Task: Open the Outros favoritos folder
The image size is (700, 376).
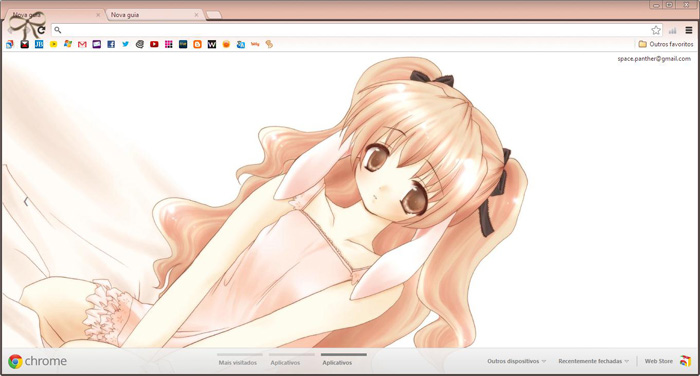Action: pyautogui.click(x=666, y=44)
